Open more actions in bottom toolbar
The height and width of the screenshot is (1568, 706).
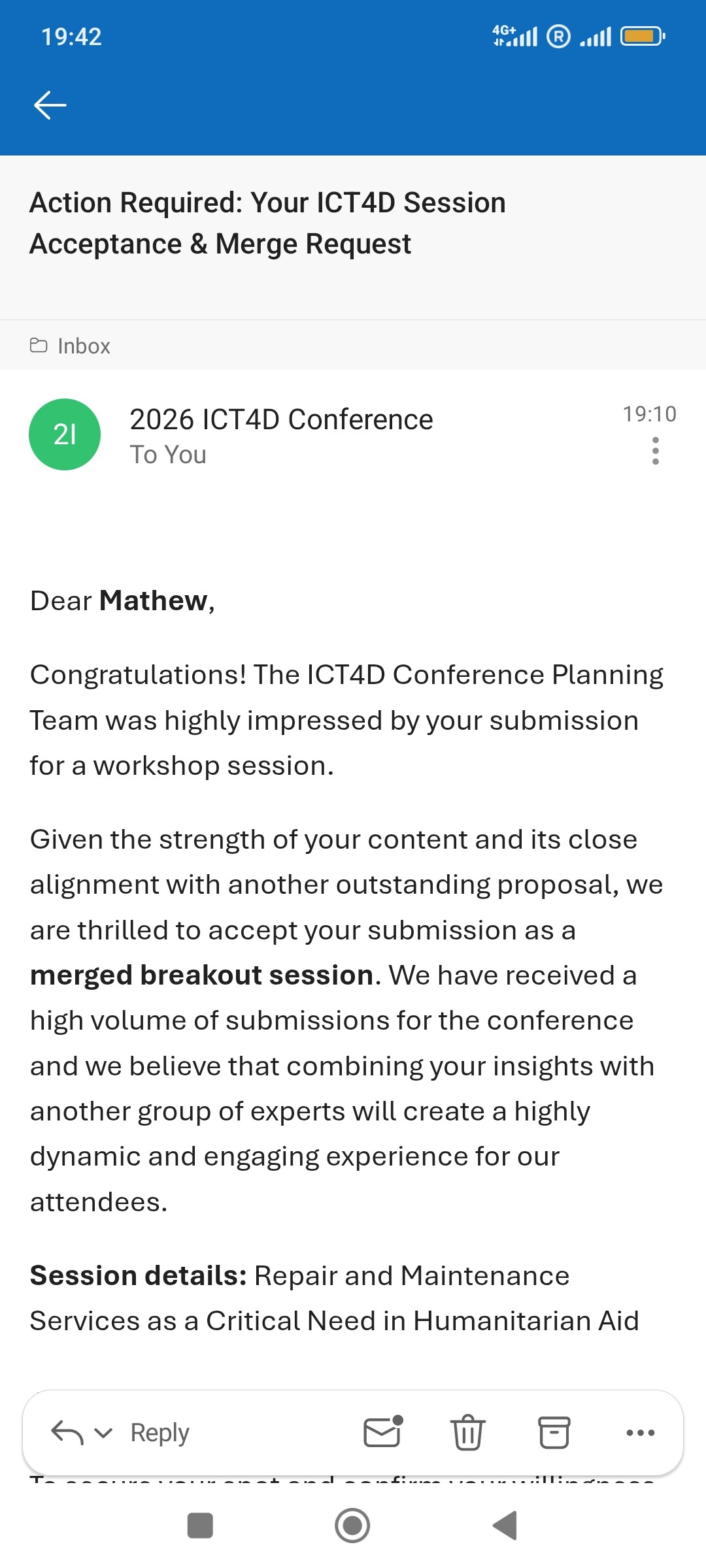coord(640,1433)
